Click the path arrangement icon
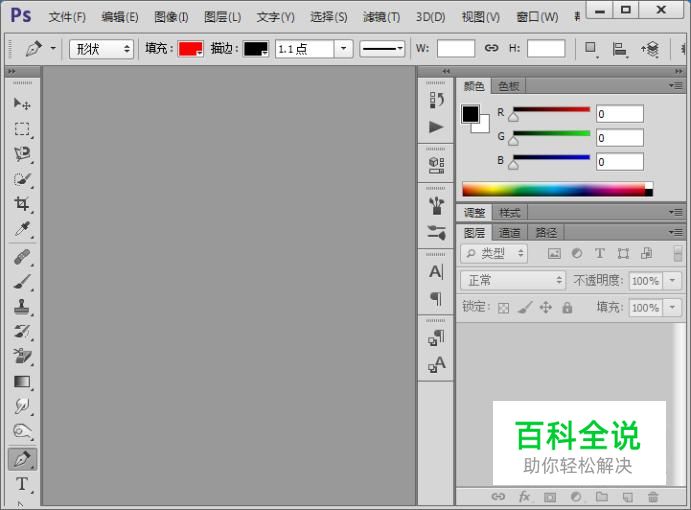 click(x=650, y=49)
